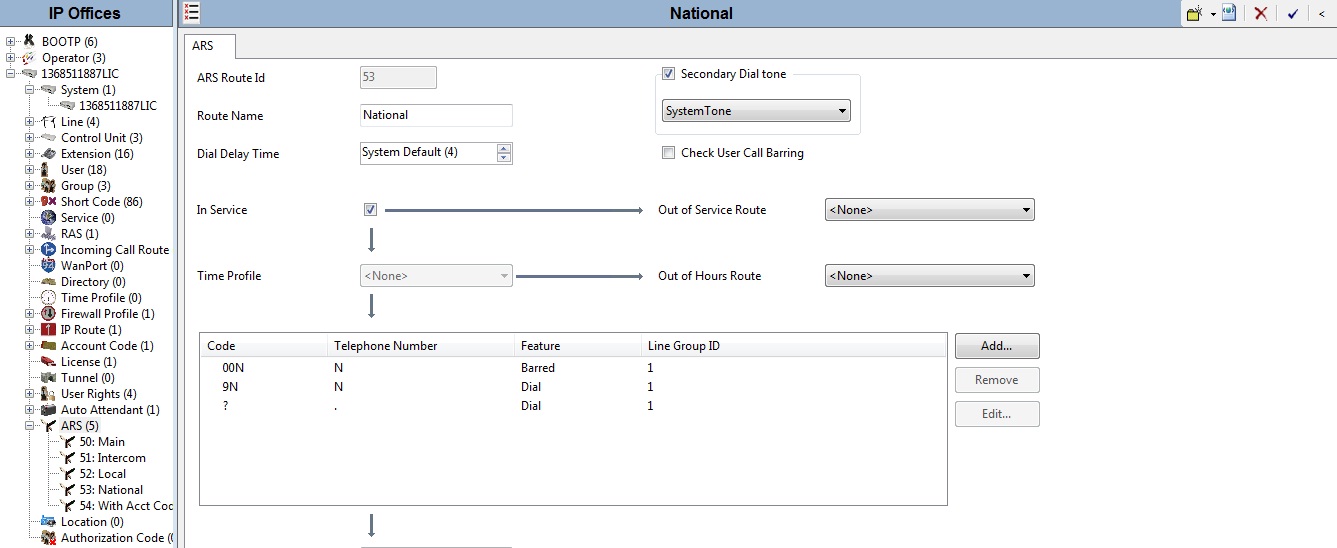Viewport: 1337px width, 548px height.
Task: Click the create new record icon
Action: (x=1194, y=13)
